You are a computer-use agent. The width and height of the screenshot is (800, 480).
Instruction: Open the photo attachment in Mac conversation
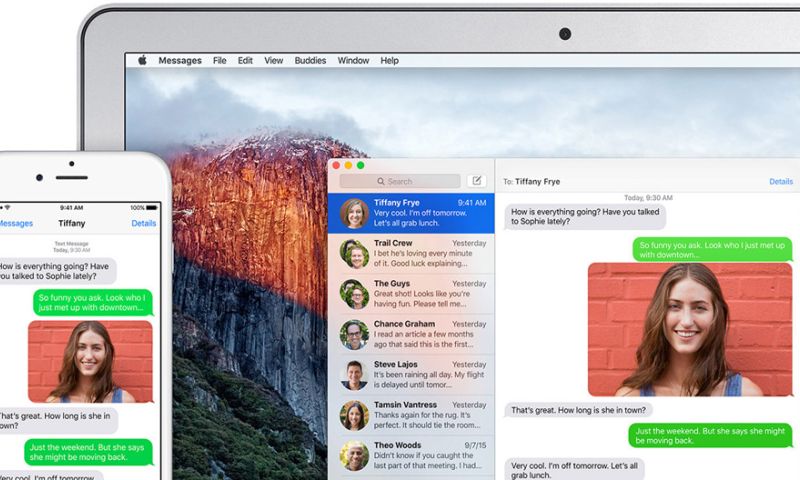pos(690,330)
